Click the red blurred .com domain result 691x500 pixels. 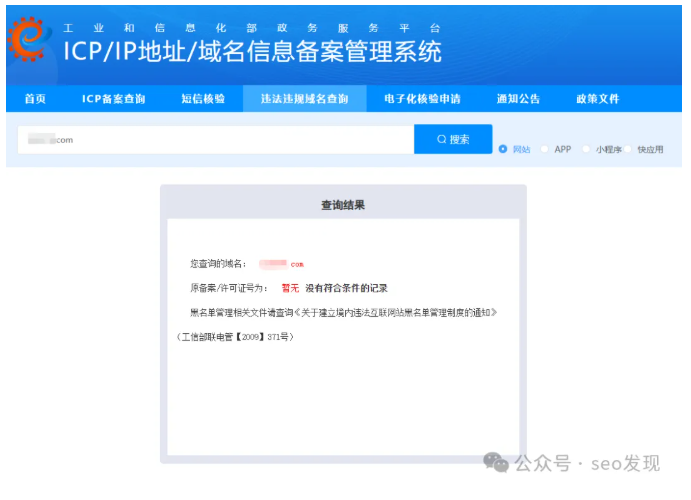pos(282,264)
